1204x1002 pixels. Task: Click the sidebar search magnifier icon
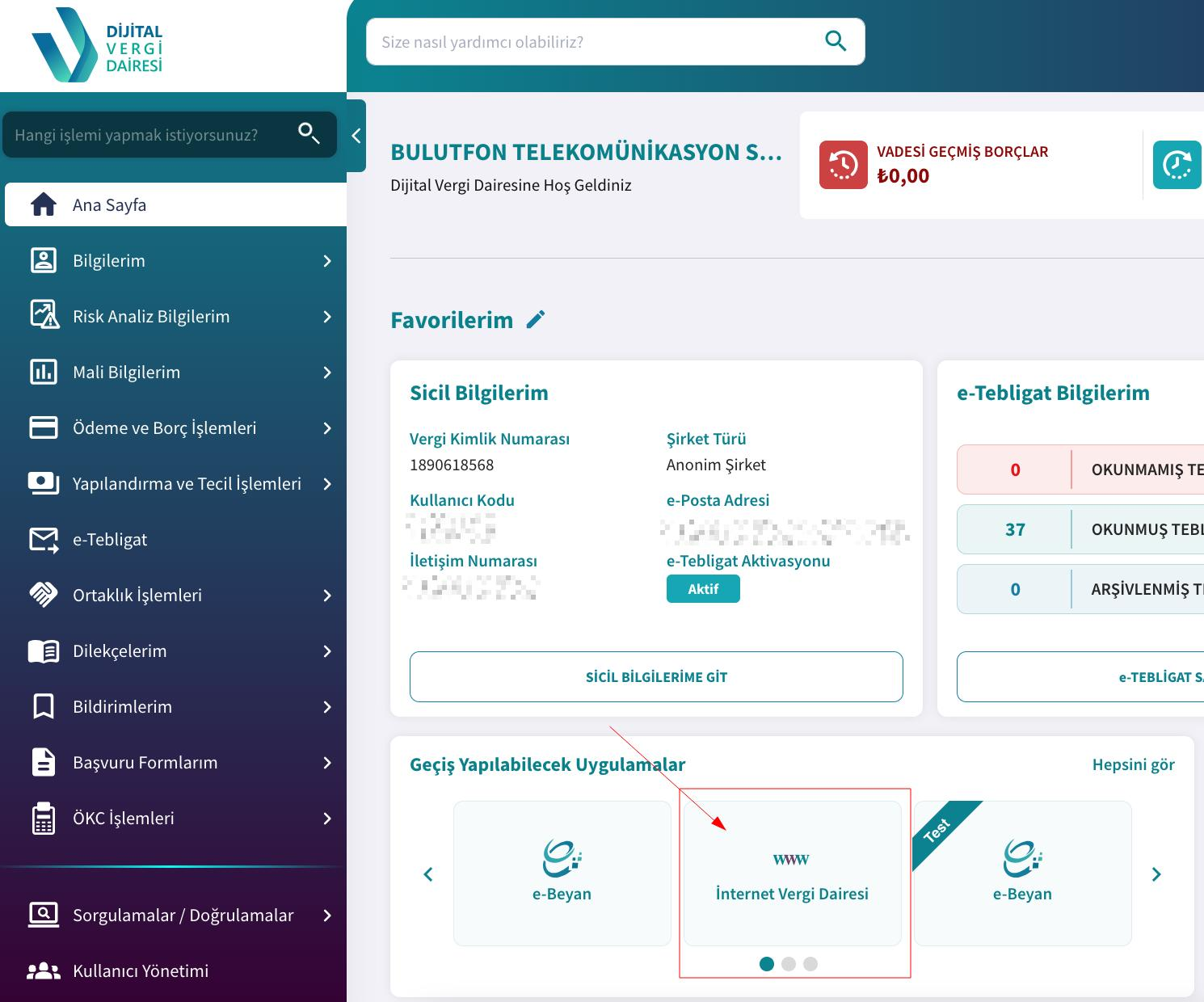point(309,133)
